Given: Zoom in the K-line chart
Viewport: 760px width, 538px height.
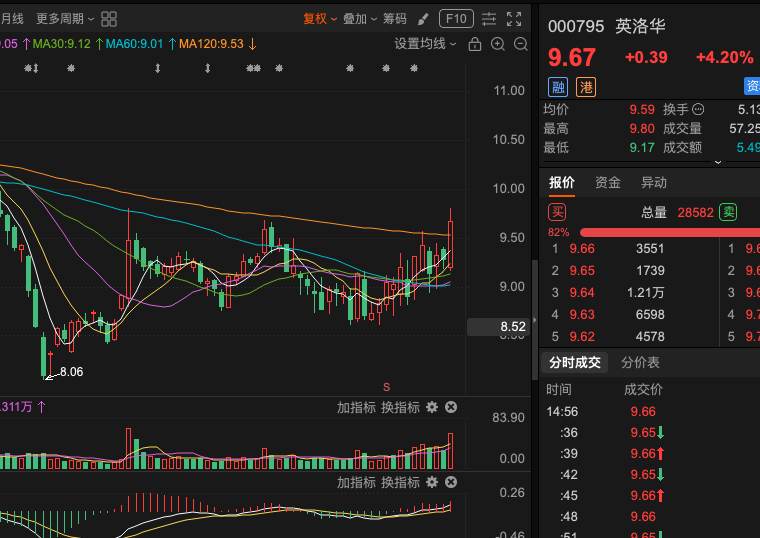Looking at the screenshot, I should [x=498, y=44].
